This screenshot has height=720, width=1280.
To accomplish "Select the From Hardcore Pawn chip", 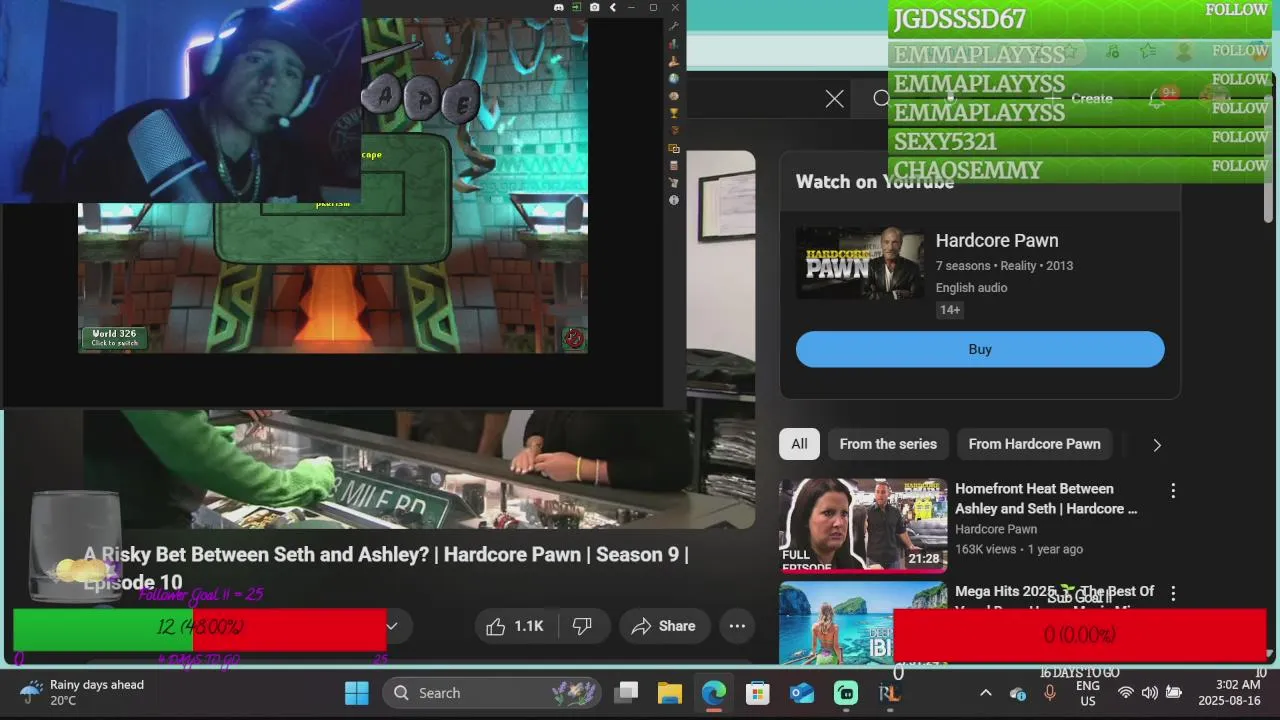I will click(1034, 444).
